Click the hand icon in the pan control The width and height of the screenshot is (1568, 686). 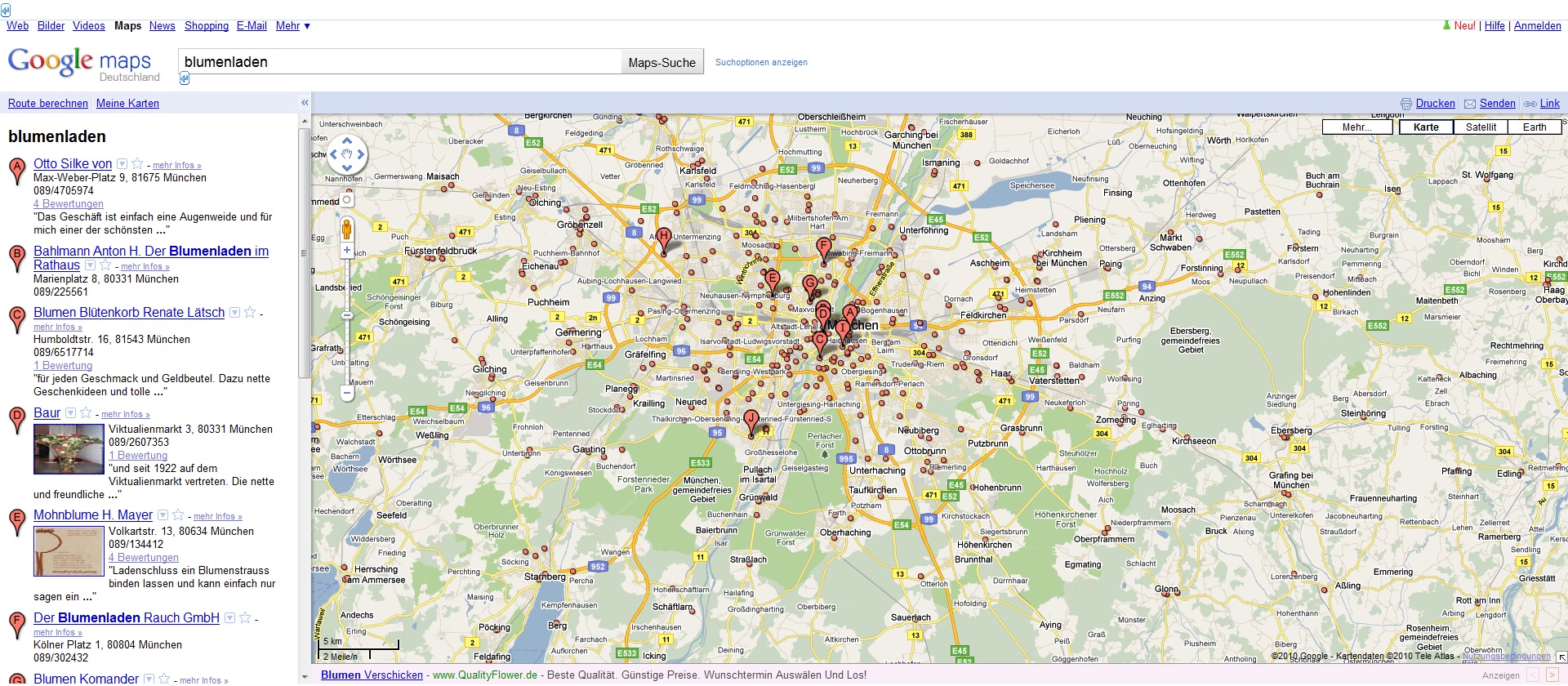click(347, 154)
